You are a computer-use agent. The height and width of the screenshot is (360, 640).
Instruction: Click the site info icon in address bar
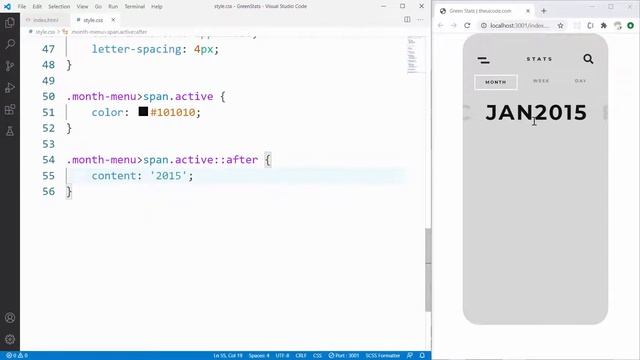point(484,25)
